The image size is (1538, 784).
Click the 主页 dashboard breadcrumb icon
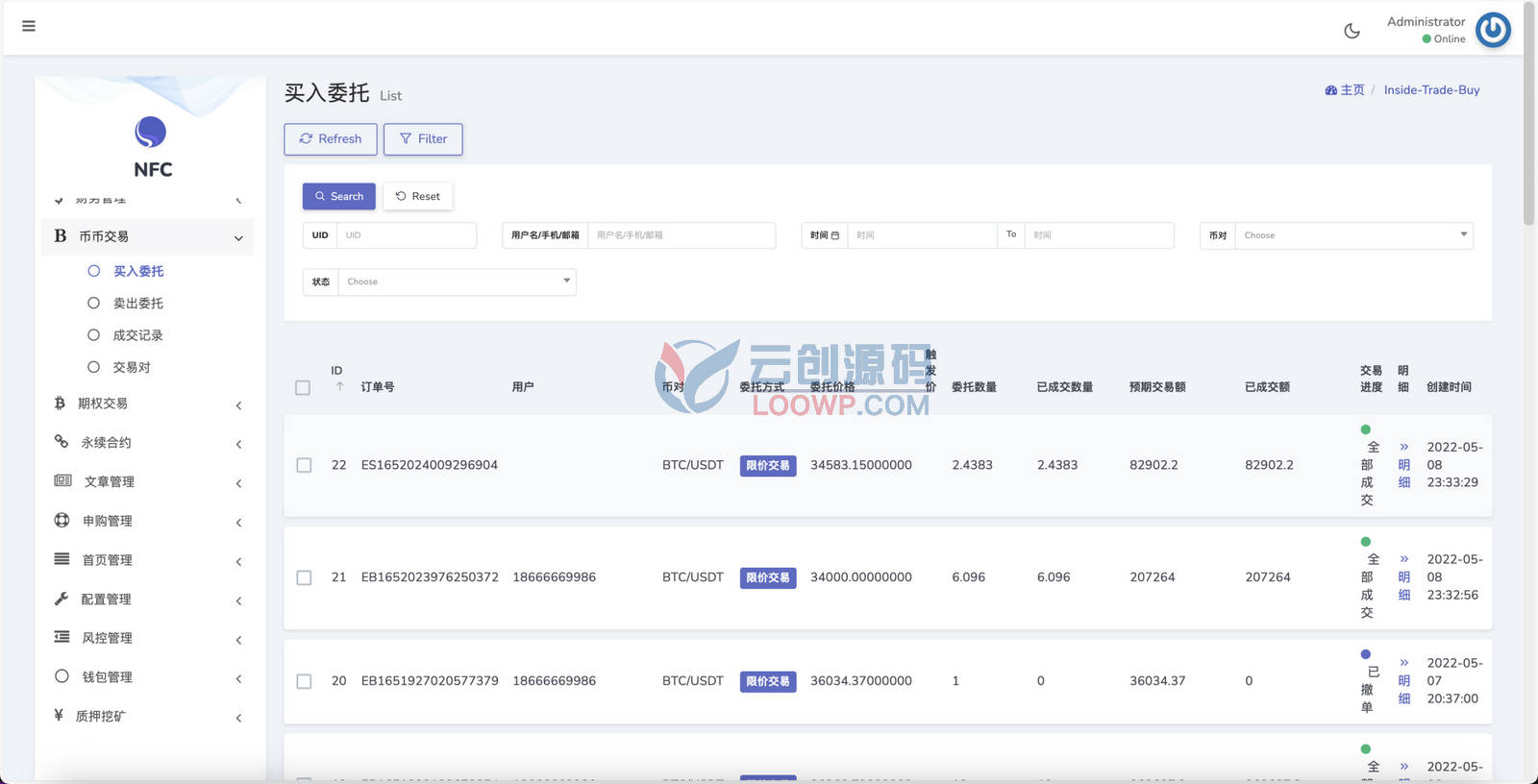(x=1331, y=90)
